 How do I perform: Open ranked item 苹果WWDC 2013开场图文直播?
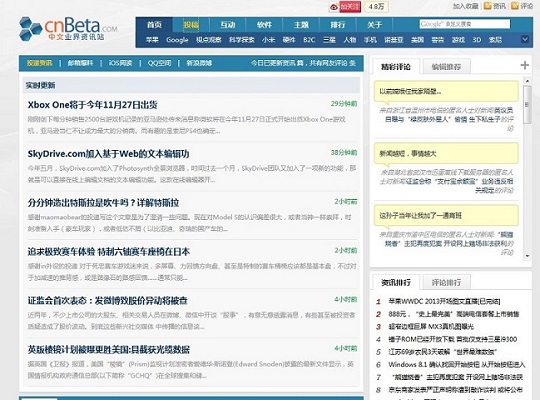pyautogui.click(x=444, y=301)
